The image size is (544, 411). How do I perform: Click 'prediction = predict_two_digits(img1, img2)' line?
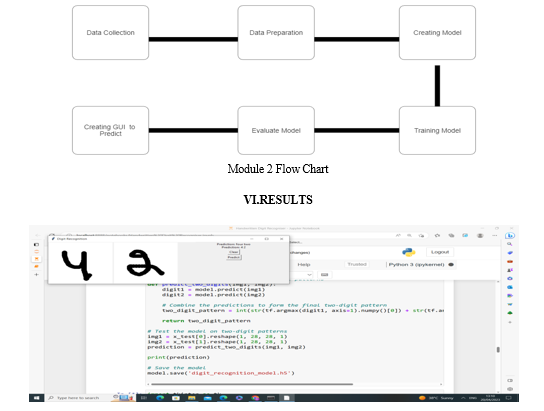point(226,347)
